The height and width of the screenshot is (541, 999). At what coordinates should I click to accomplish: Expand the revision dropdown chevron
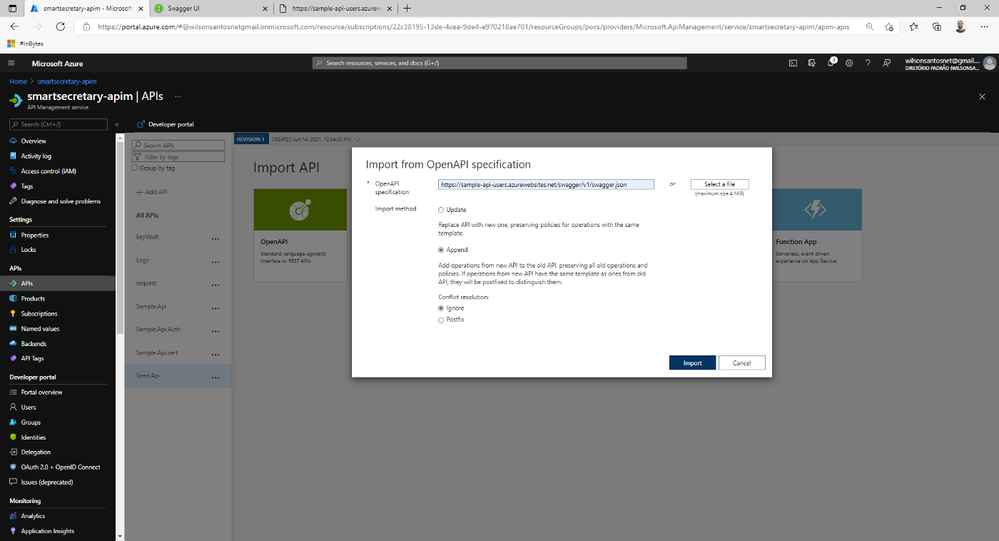[357, 139]
